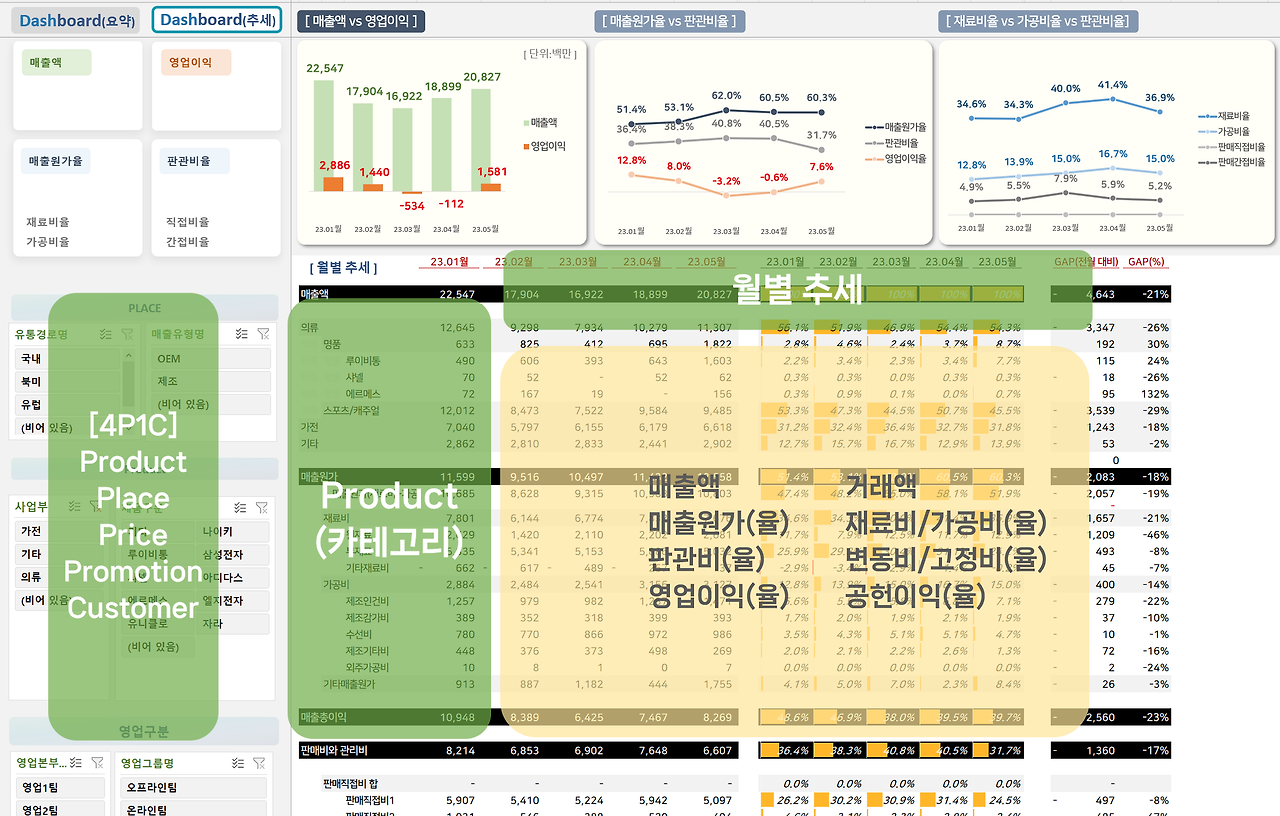Select 국내 in the 유통경로명 slicer

[65, 358]
